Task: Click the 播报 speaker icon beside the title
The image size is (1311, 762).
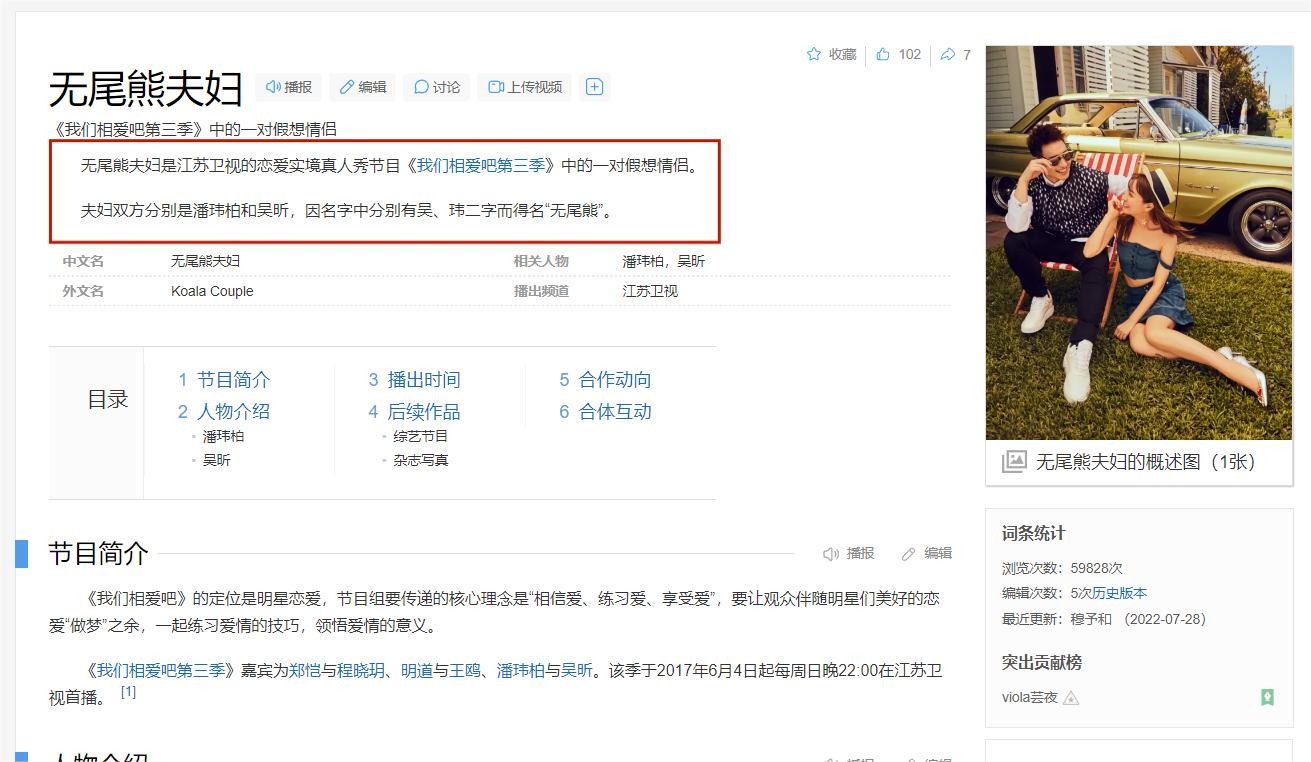Action: click(273, 87)
